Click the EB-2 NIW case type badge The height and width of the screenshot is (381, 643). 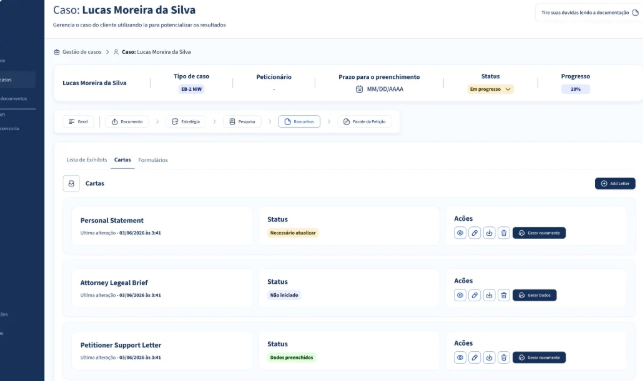tap(192, 89)
